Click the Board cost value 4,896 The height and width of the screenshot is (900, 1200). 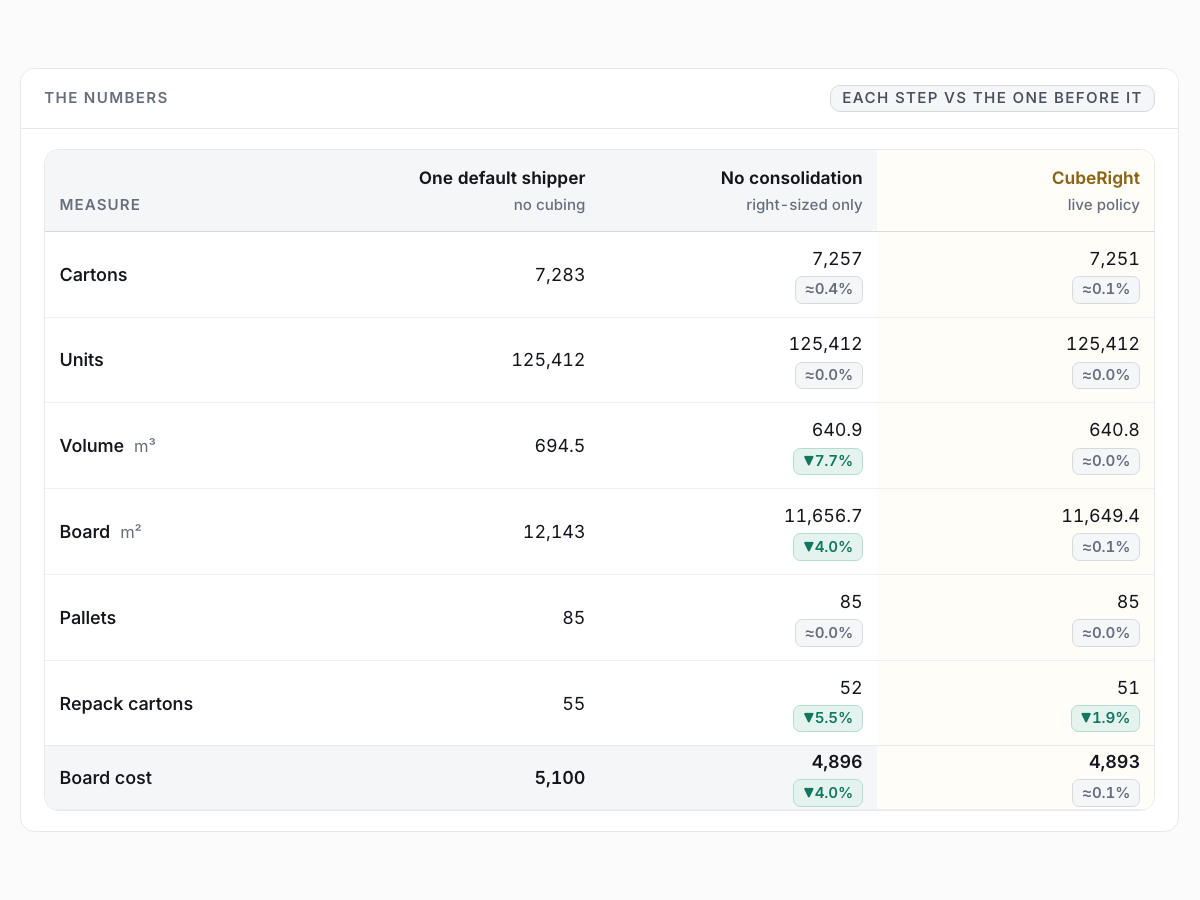(x=837, y=762)
